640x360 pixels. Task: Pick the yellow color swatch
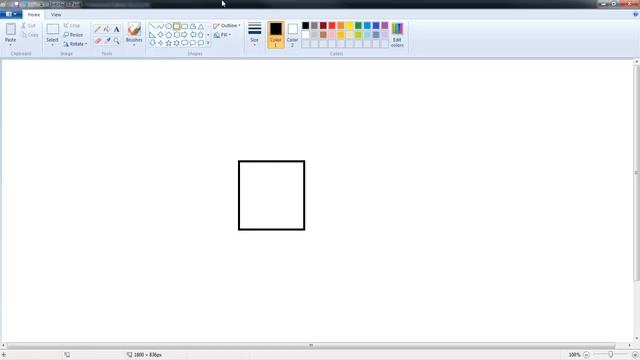click(x=349, y=26)
